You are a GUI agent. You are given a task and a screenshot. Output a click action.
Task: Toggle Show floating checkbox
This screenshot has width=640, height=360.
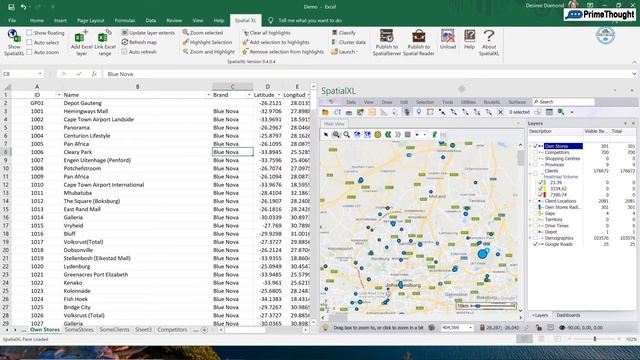click(x=29, y=32)
